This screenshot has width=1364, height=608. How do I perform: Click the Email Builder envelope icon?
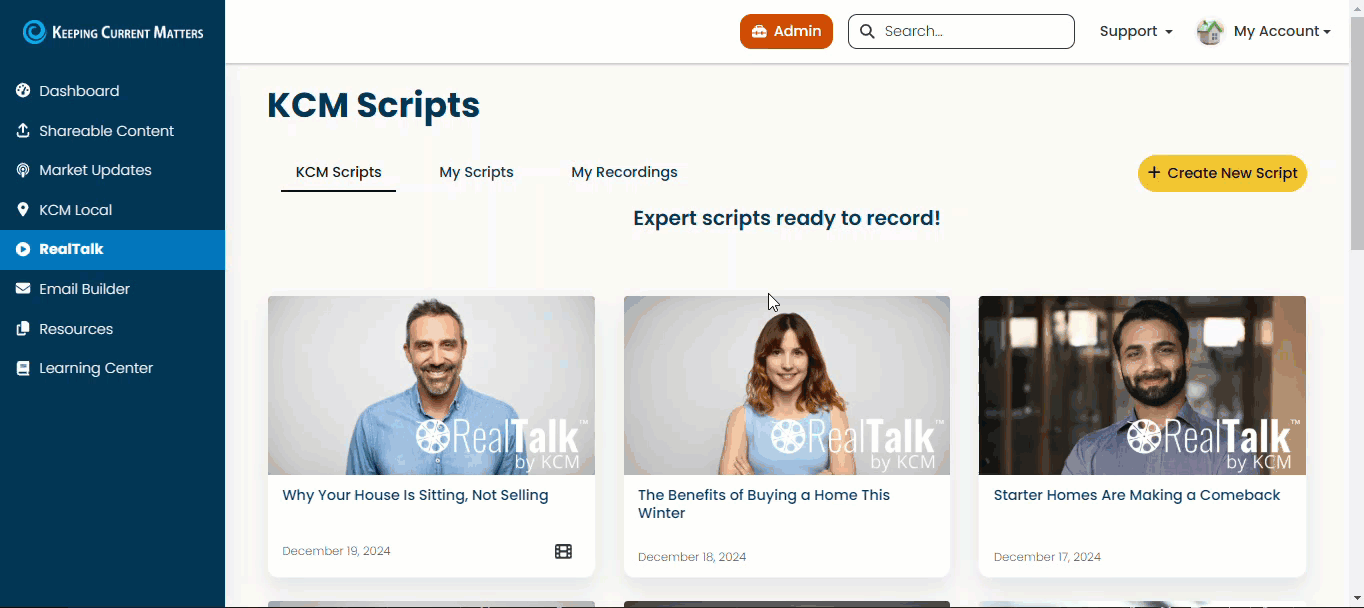[x=23, y=289]
